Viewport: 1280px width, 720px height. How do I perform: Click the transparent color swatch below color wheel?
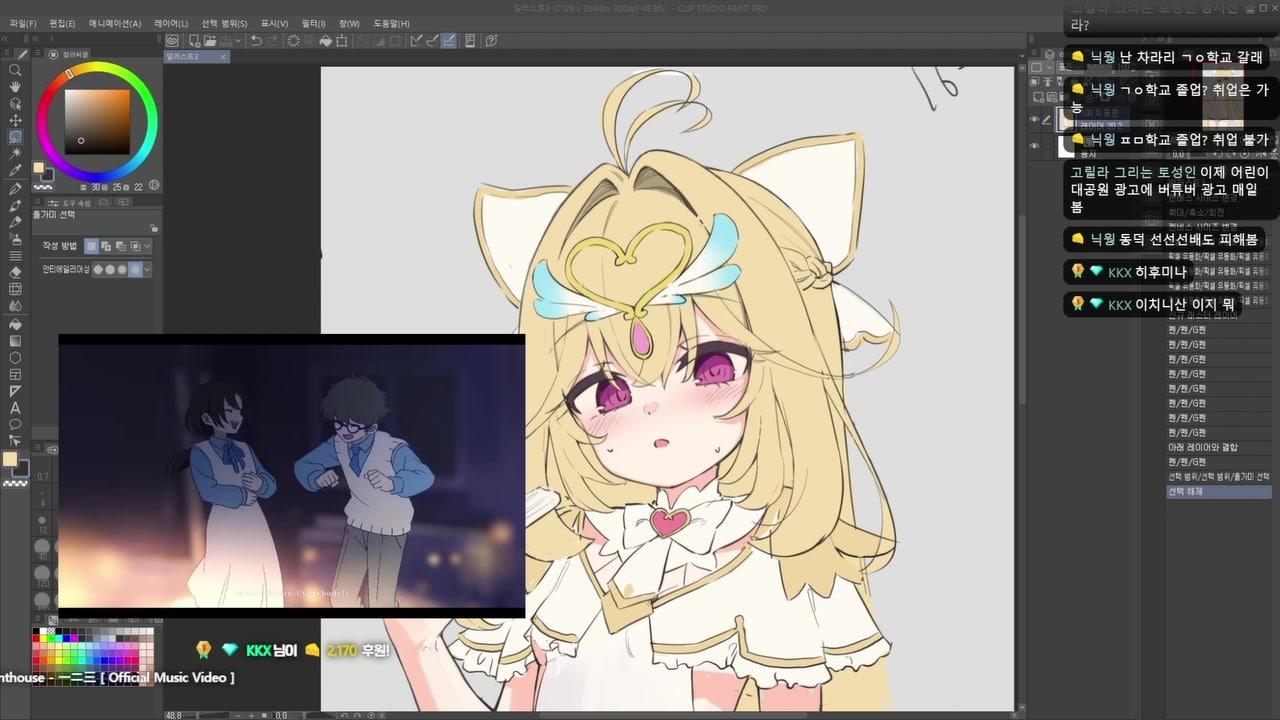tap(43, 185)
